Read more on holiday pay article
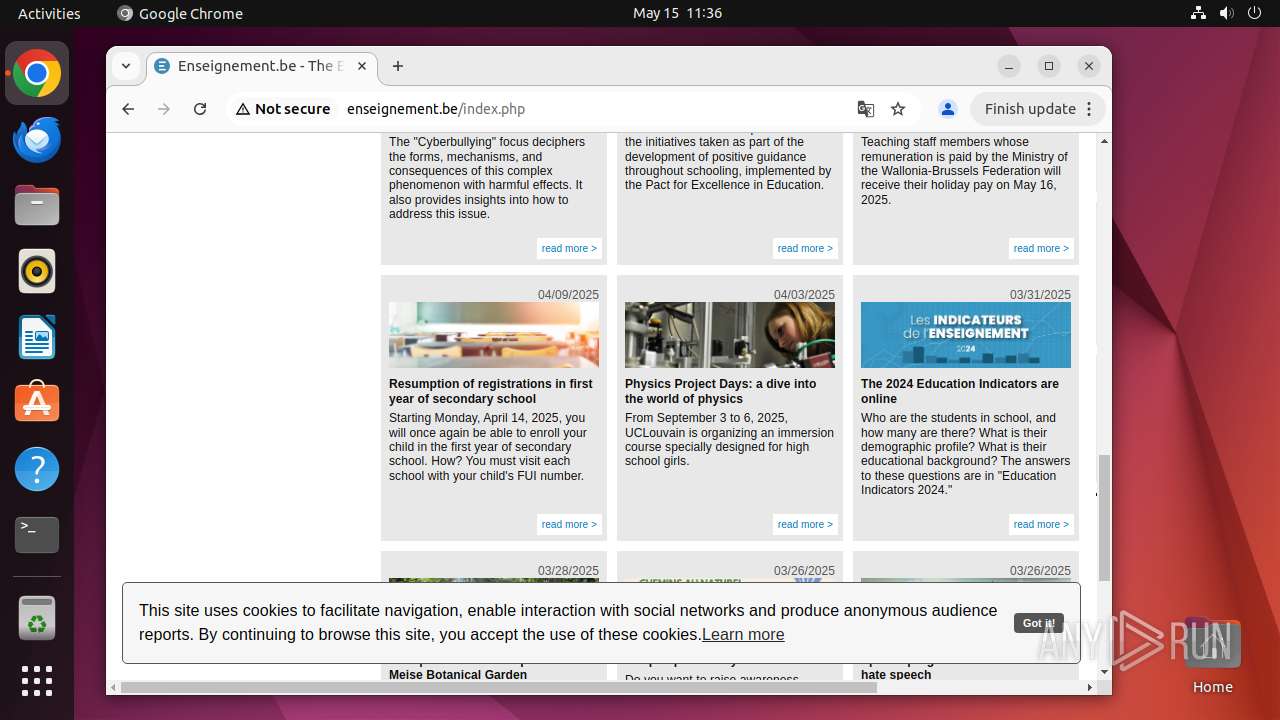 [x=1041, y=248]
